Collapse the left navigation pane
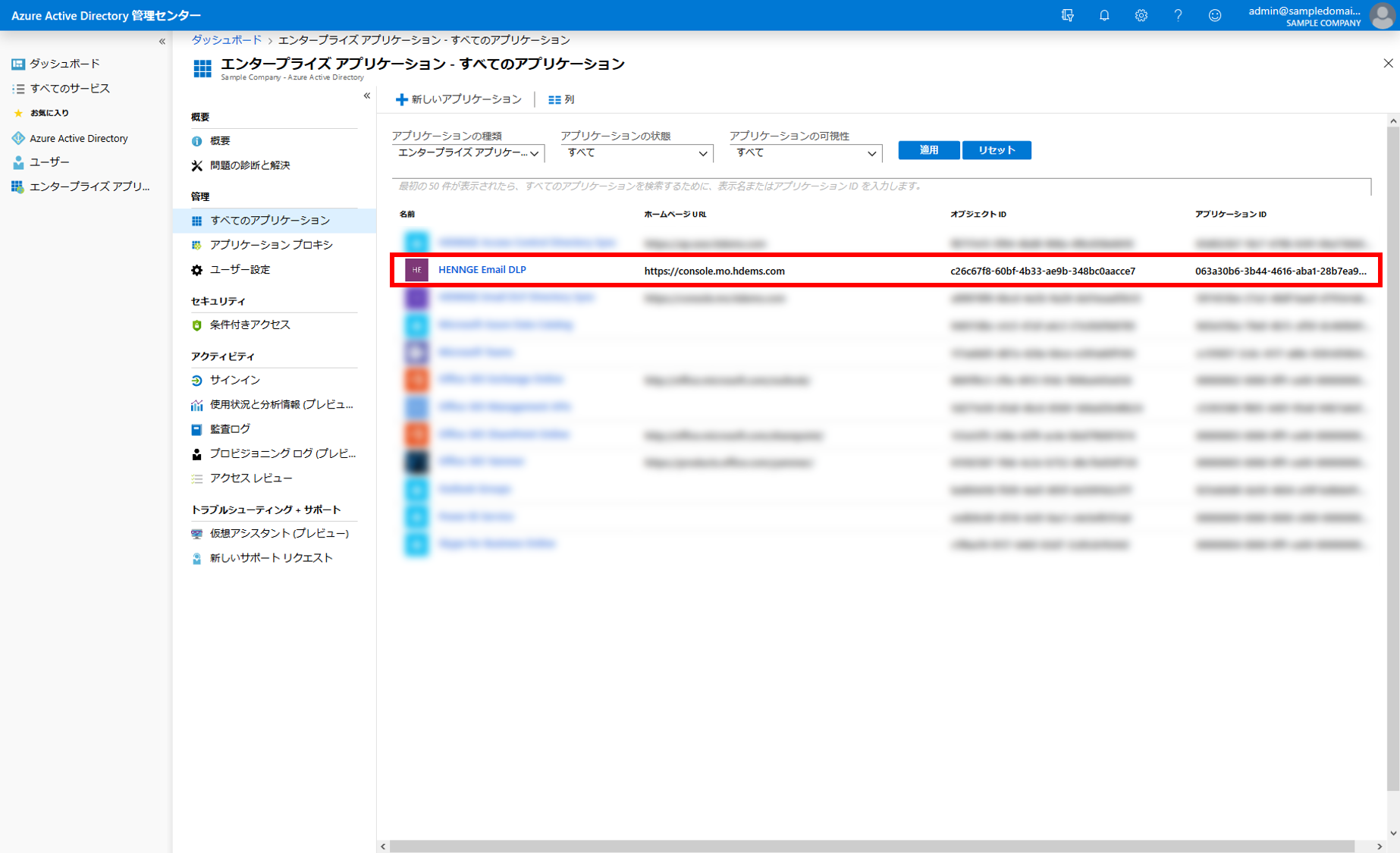 pyautogui.click(x=162, y=41)
